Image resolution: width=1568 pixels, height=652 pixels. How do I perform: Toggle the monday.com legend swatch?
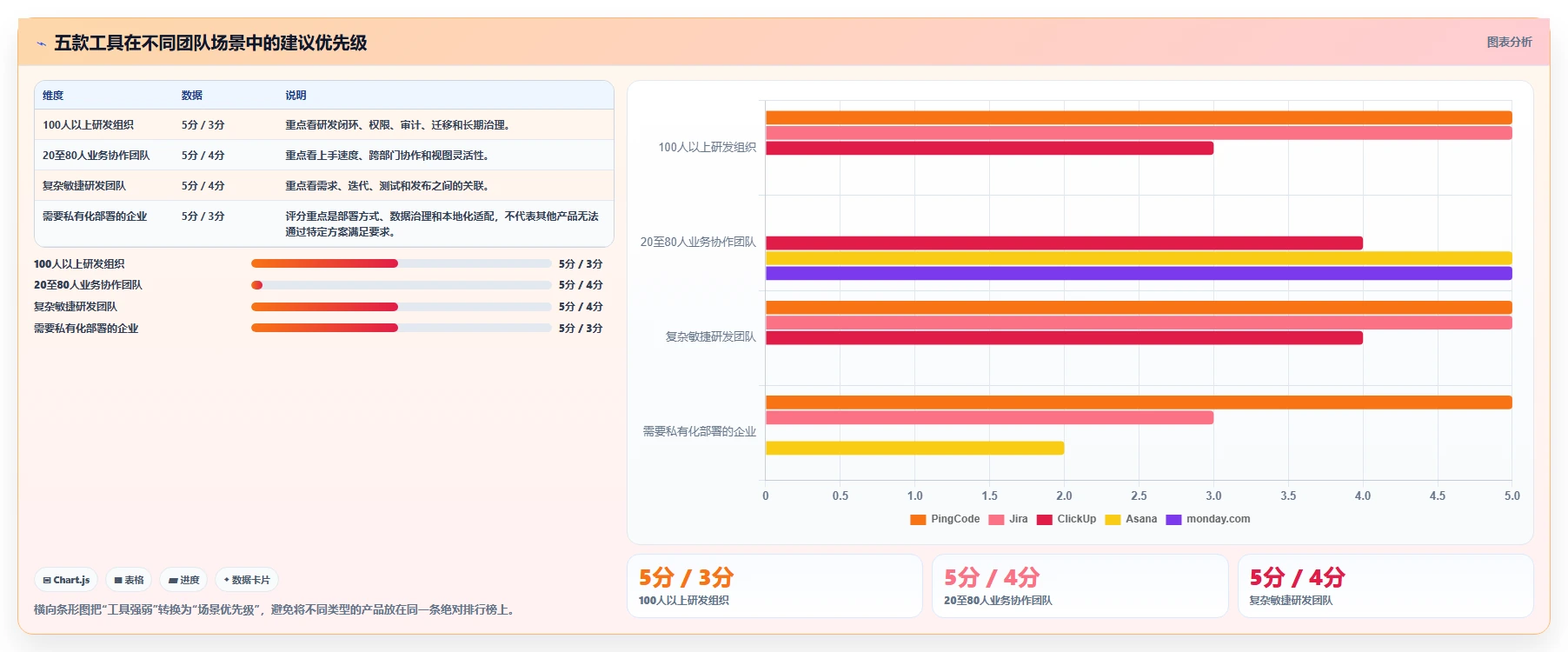point(1173,520)
